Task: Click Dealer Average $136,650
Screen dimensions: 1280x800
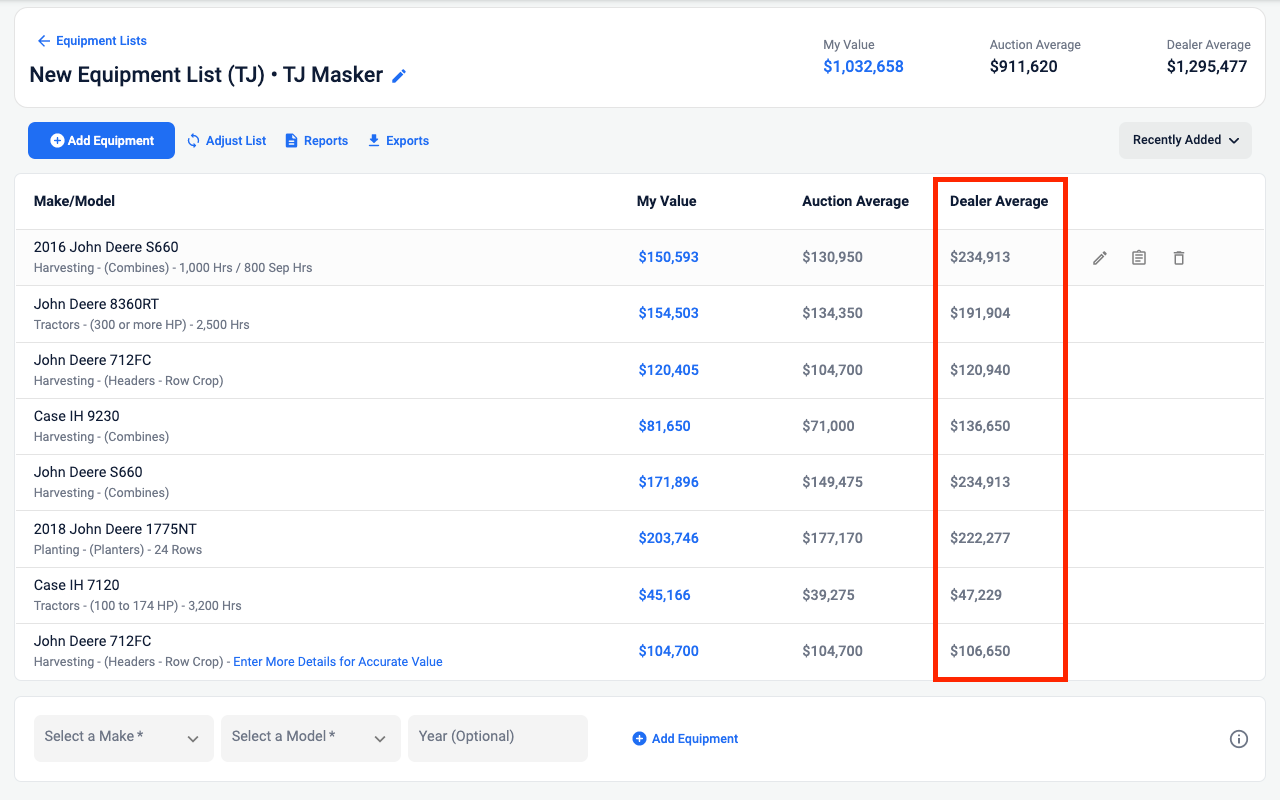Action: pos(980,426)
